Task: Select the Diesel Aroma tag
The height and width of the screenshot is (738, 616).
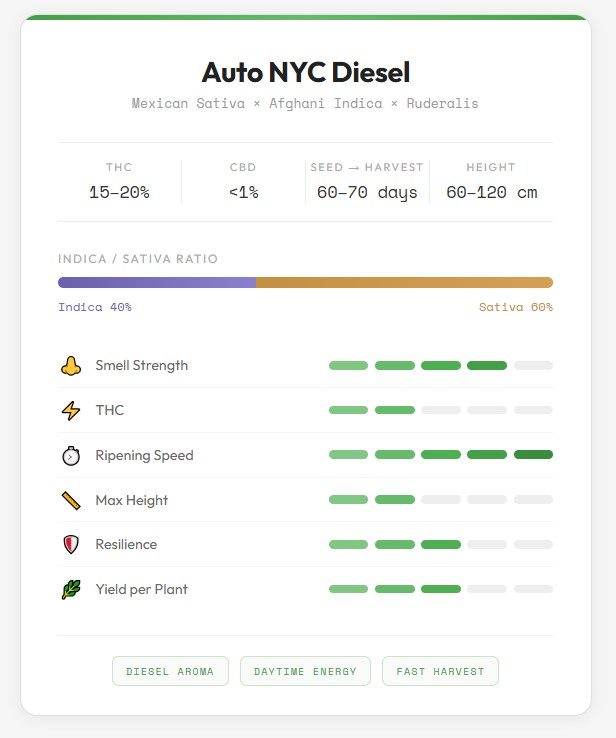Action: coord(170,671)
